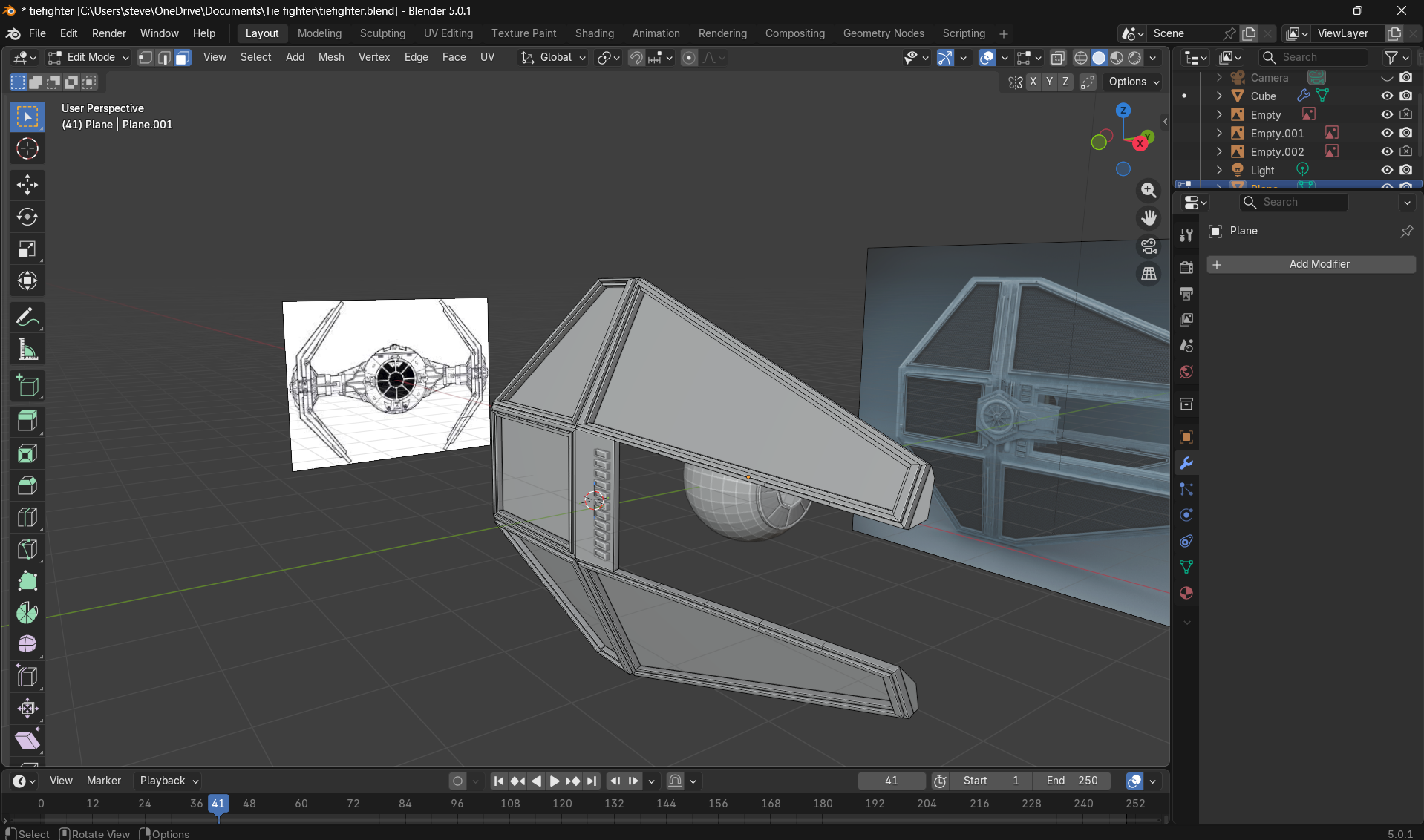
Task: Select the Smooth vertices tool
Action: point(27,644)
